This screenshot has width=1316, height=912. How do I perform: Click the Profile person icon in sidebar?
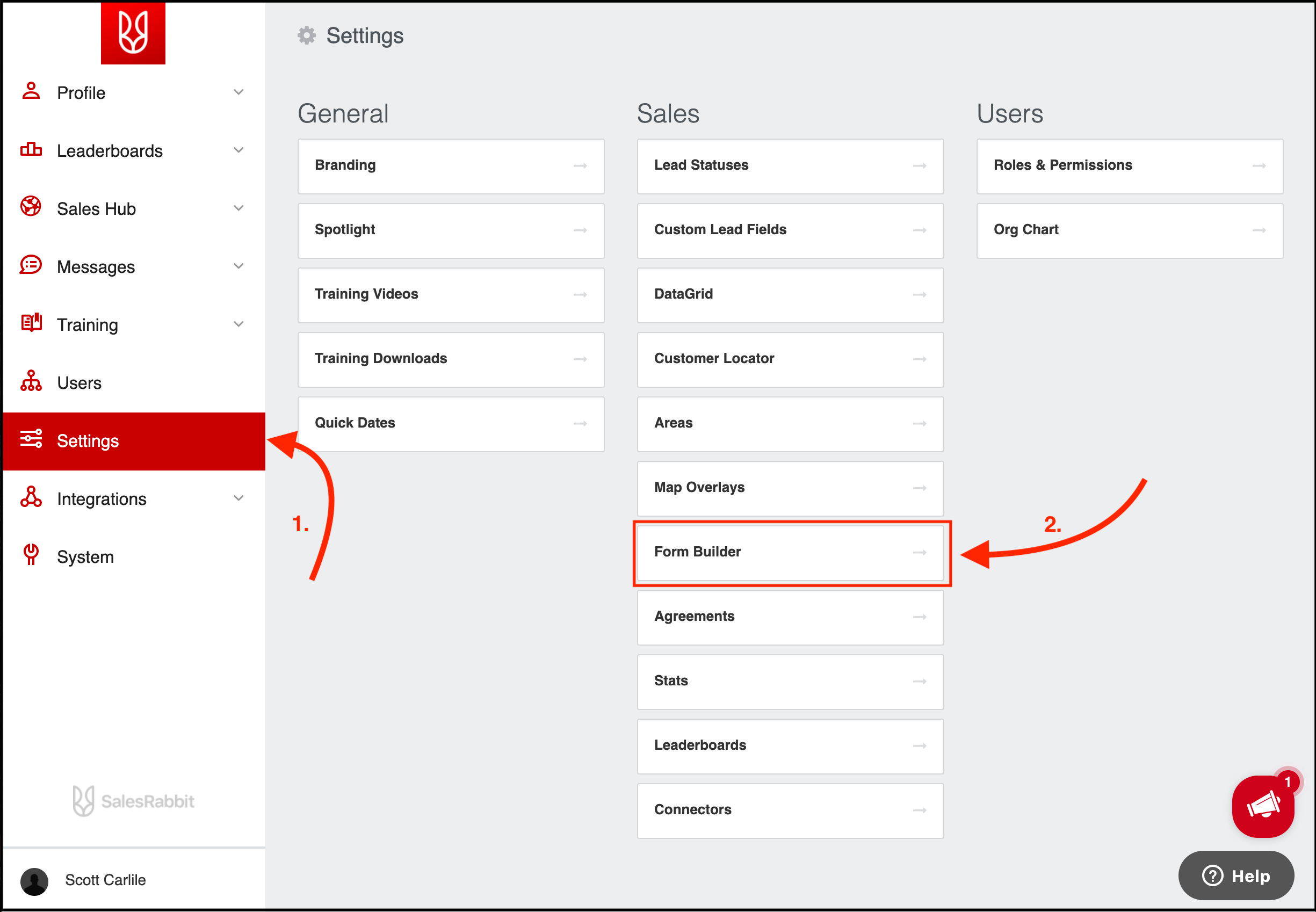pyautogui.click(x=31, y=91)
